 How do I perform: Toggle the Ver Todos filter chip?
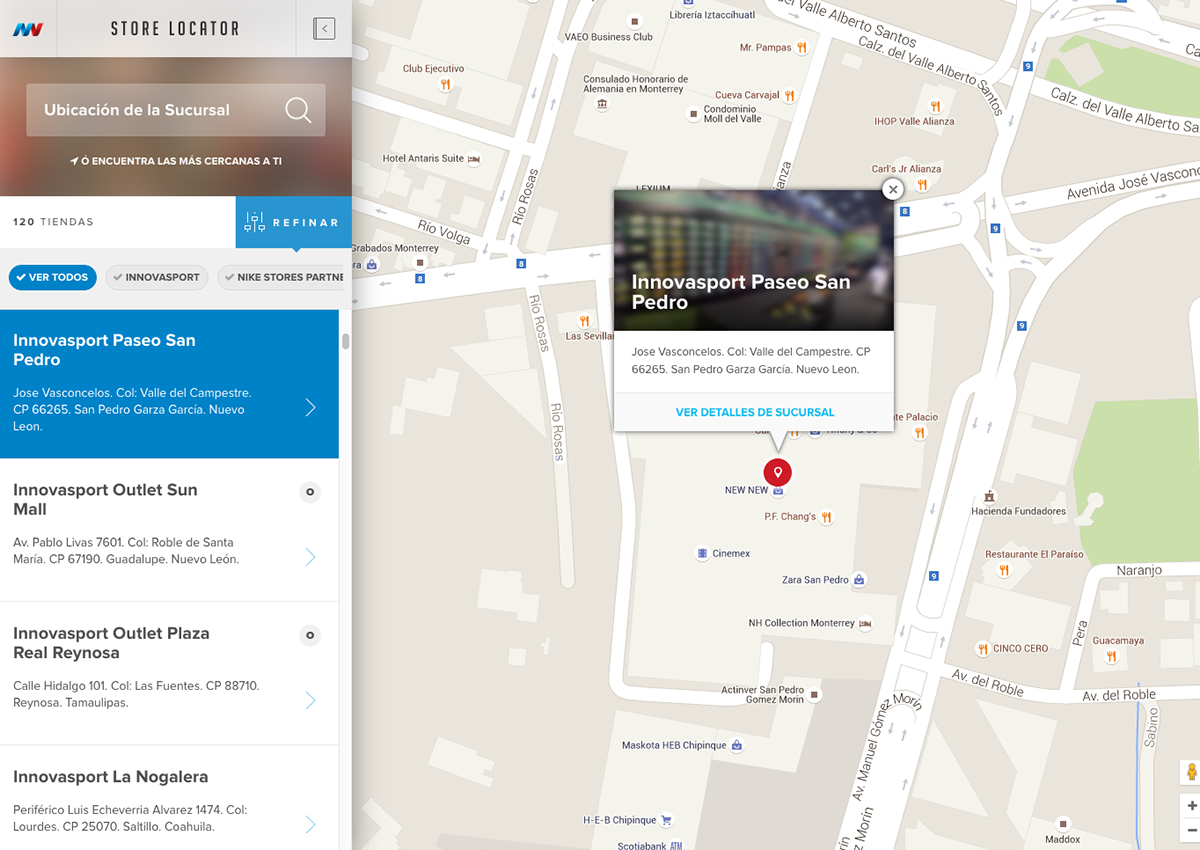(53, 277)
